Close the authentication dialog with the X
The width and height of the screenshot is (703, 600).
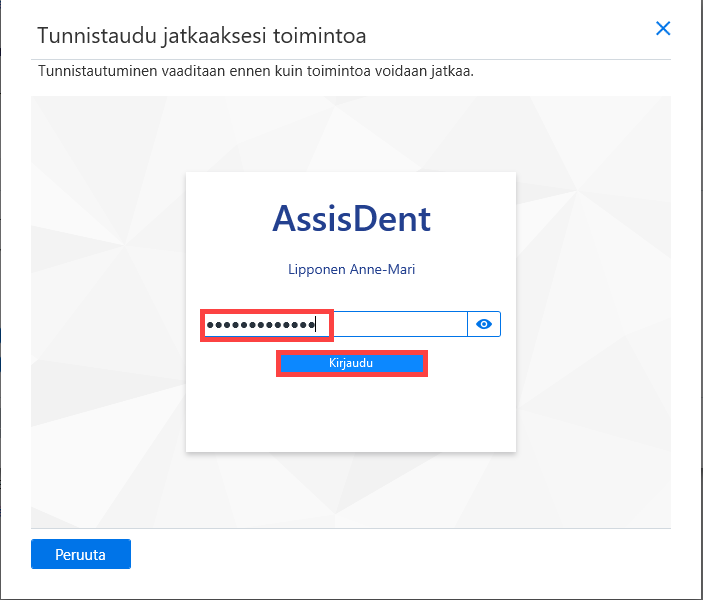[663, 28]
